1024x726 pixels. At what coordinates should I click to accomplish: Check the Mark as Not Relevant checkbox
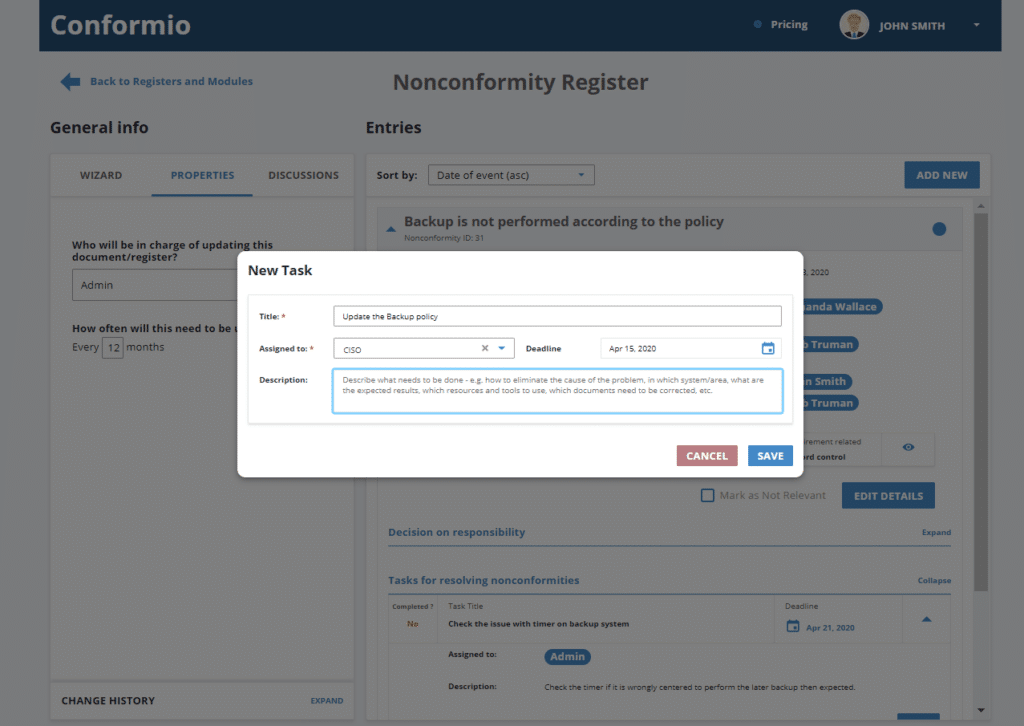click(707, 495)
